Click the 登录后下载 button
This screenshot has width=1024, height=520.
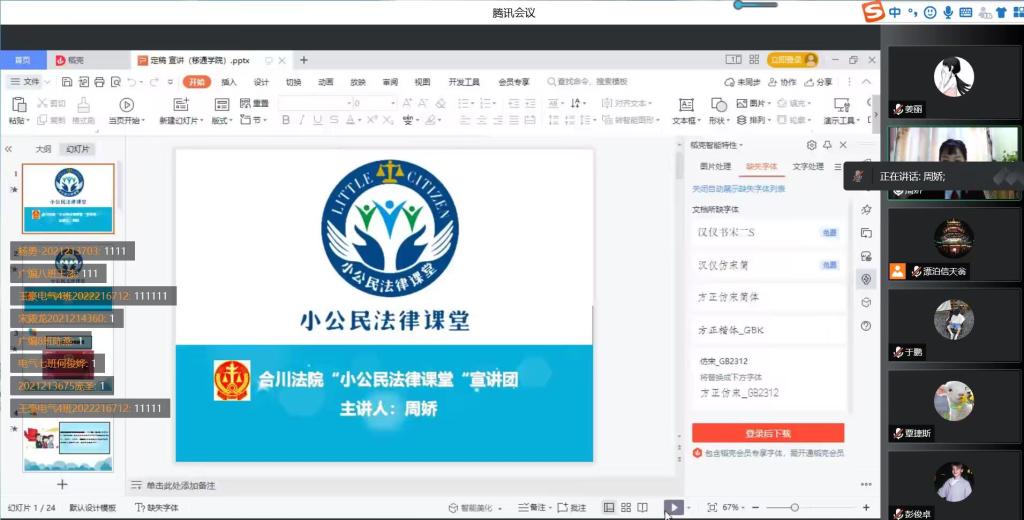click(767, 433)
